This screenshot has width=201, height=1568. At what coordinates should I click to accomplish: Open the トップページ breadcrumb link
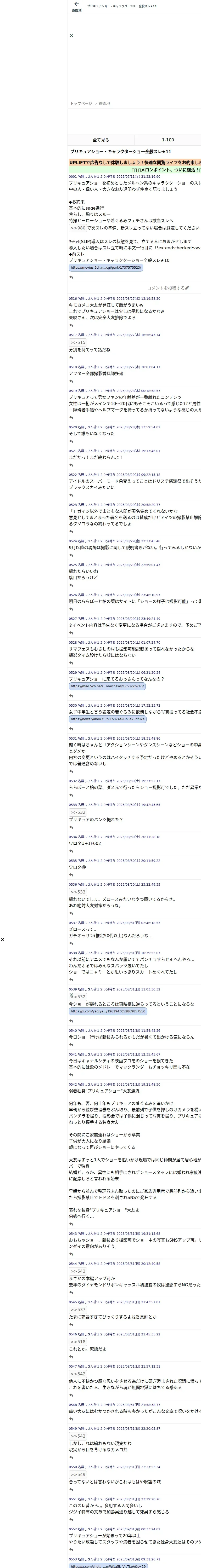[81, 103]
